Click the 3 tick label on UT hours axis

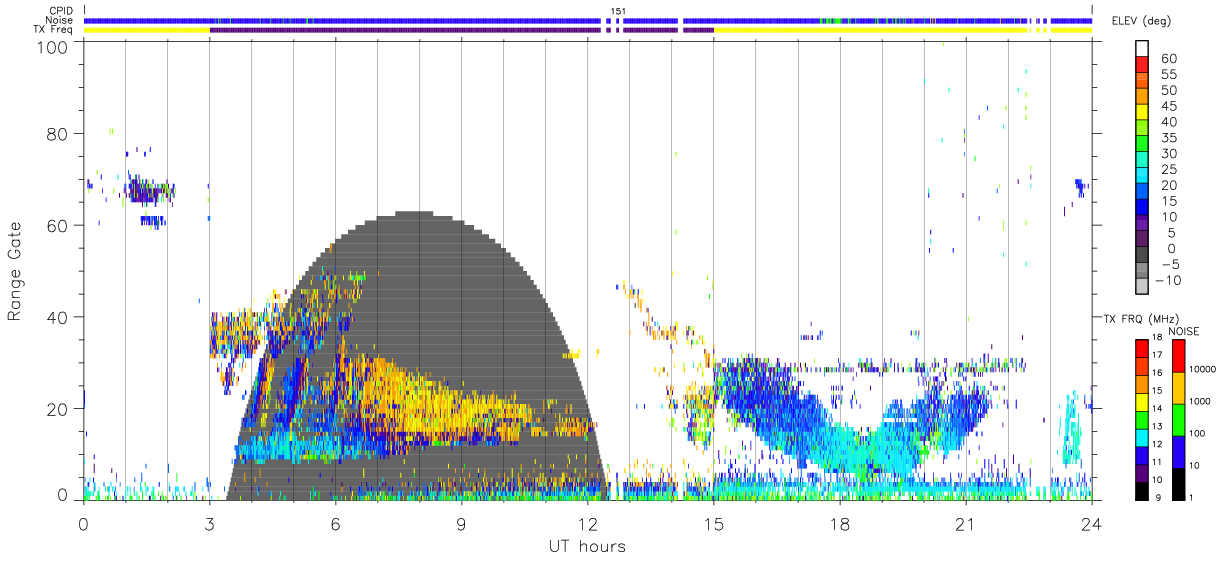tap(209, 523)
